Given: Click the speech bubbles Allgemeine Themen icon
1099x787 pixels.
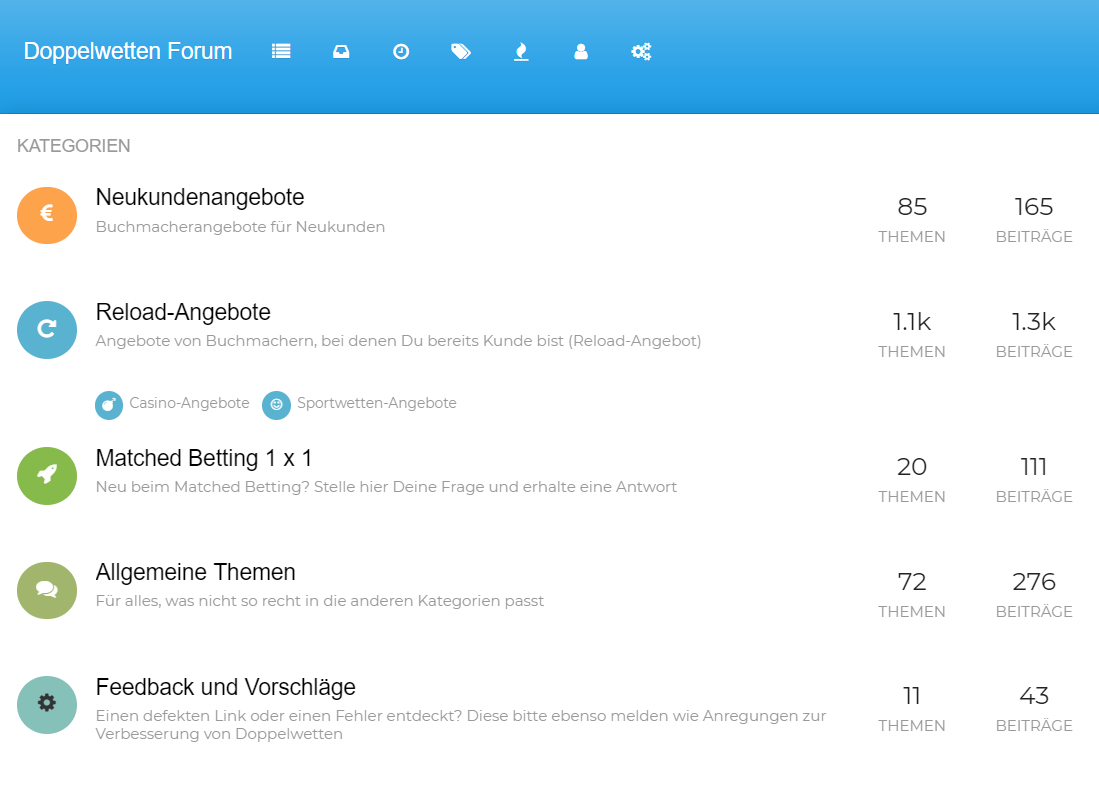Looking at the screenshot, I should click(x=47, y=590).
